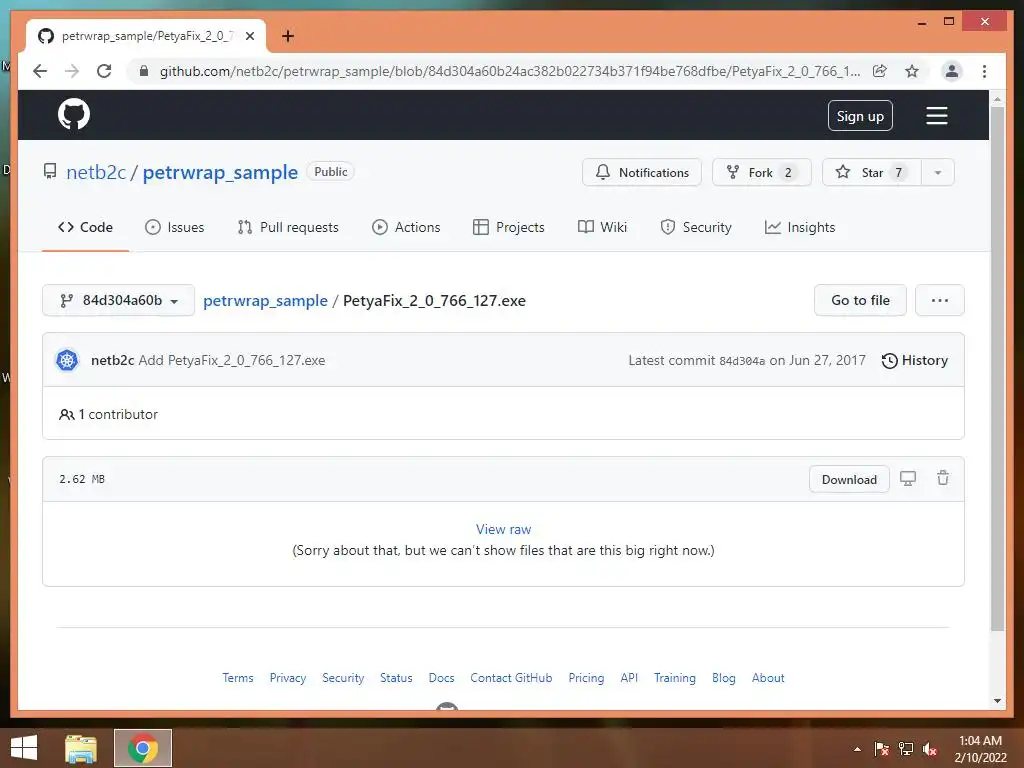The image size is (1024, 768).
Task: Open the Windows Start button
Action: coord(24,748)
